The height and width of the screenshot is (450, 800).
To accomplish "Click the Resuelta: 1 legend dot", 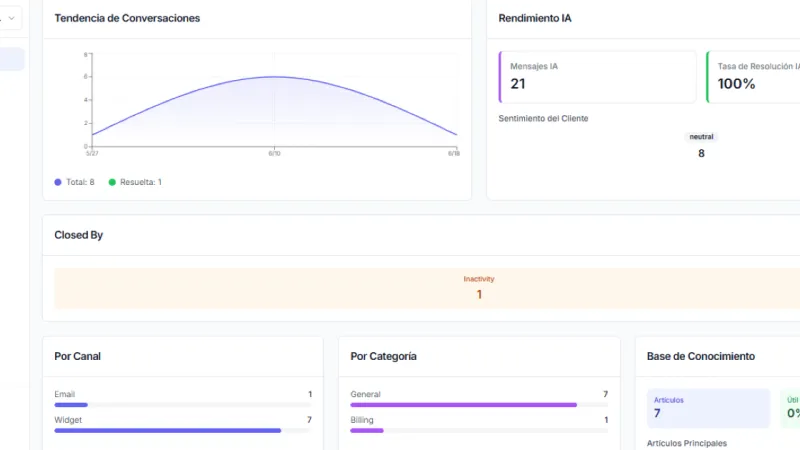I will pos(112,182).
